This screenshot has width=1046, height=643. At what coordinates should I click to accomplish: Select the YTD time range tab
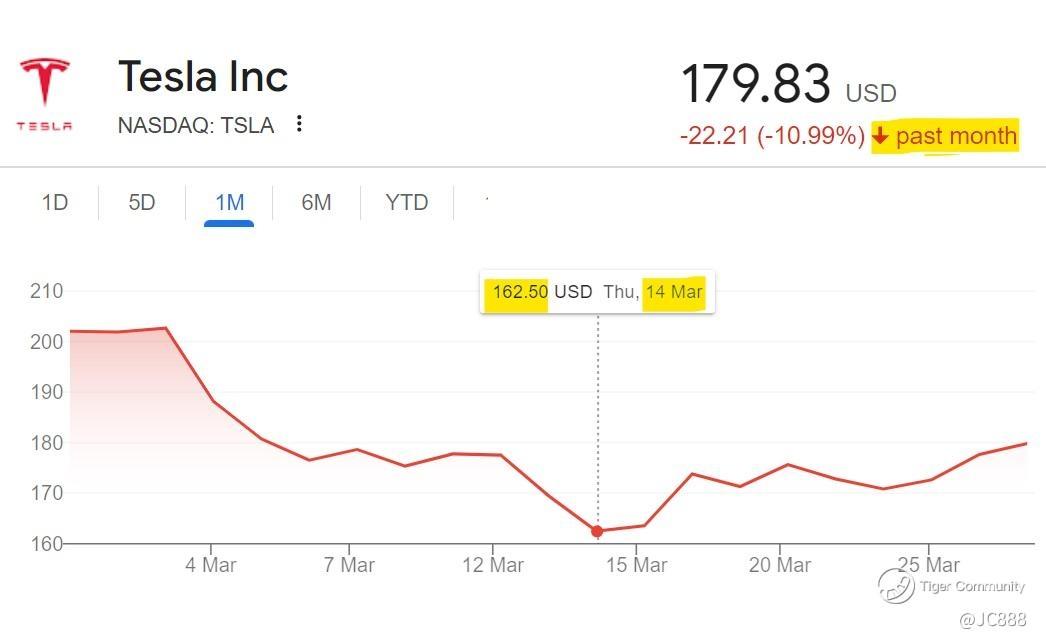click(406, 203)
